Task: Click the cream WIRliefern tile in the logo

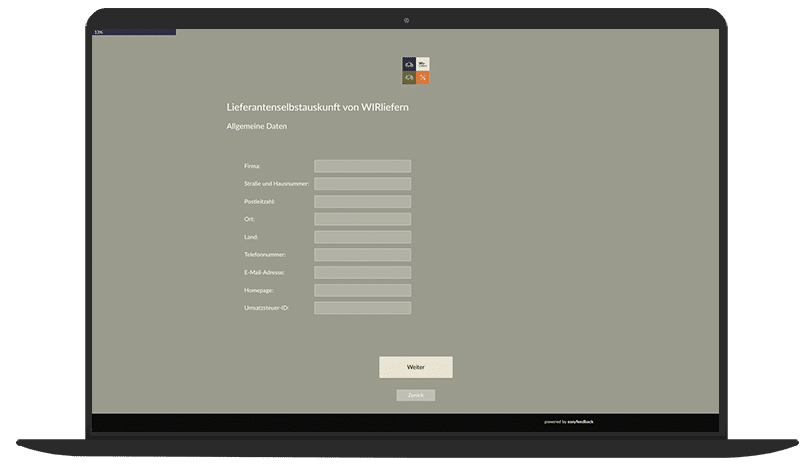Action: coord(423,64)
